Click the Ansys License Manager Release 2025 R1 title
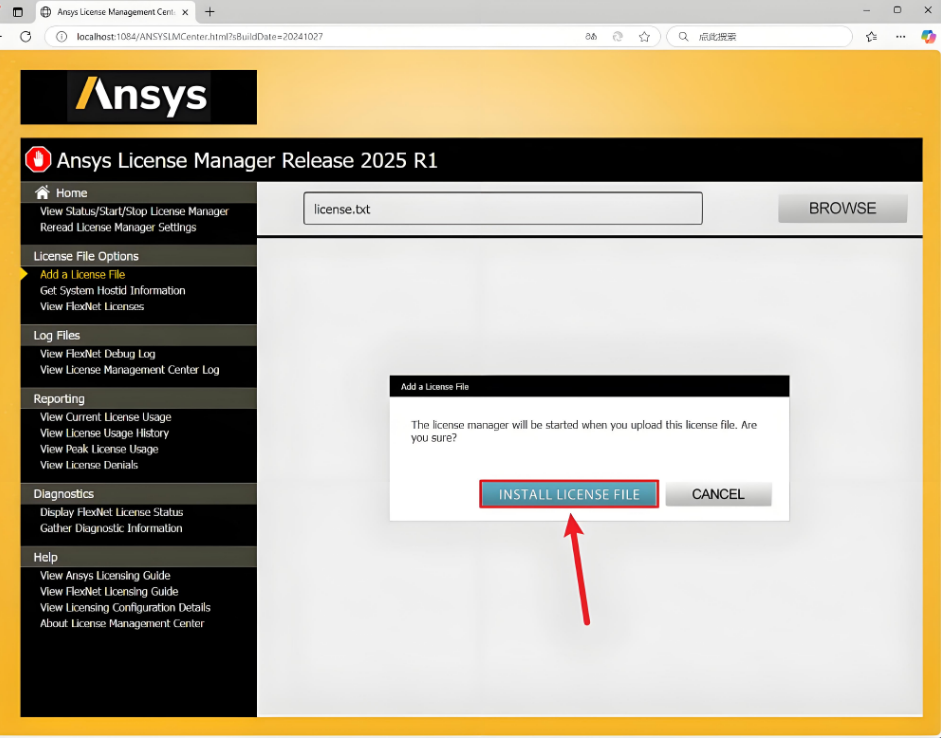The height and width of the screenshot is (738, 941). pos(247,160)
